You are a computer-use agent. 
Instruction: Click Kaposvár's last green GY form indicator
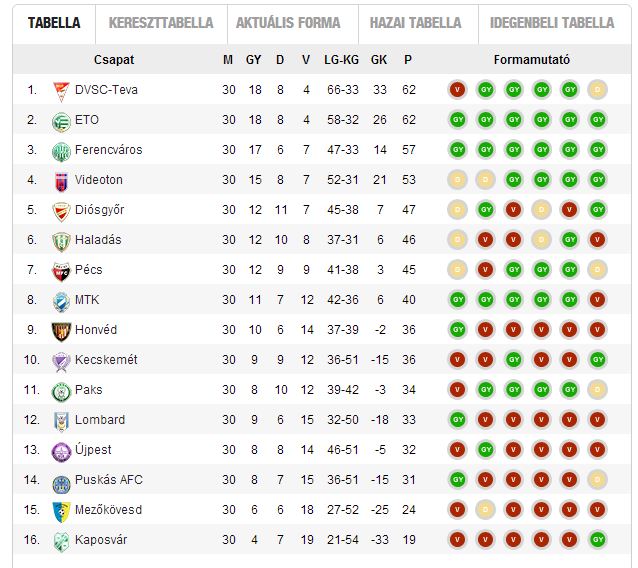tap(597, 540)
